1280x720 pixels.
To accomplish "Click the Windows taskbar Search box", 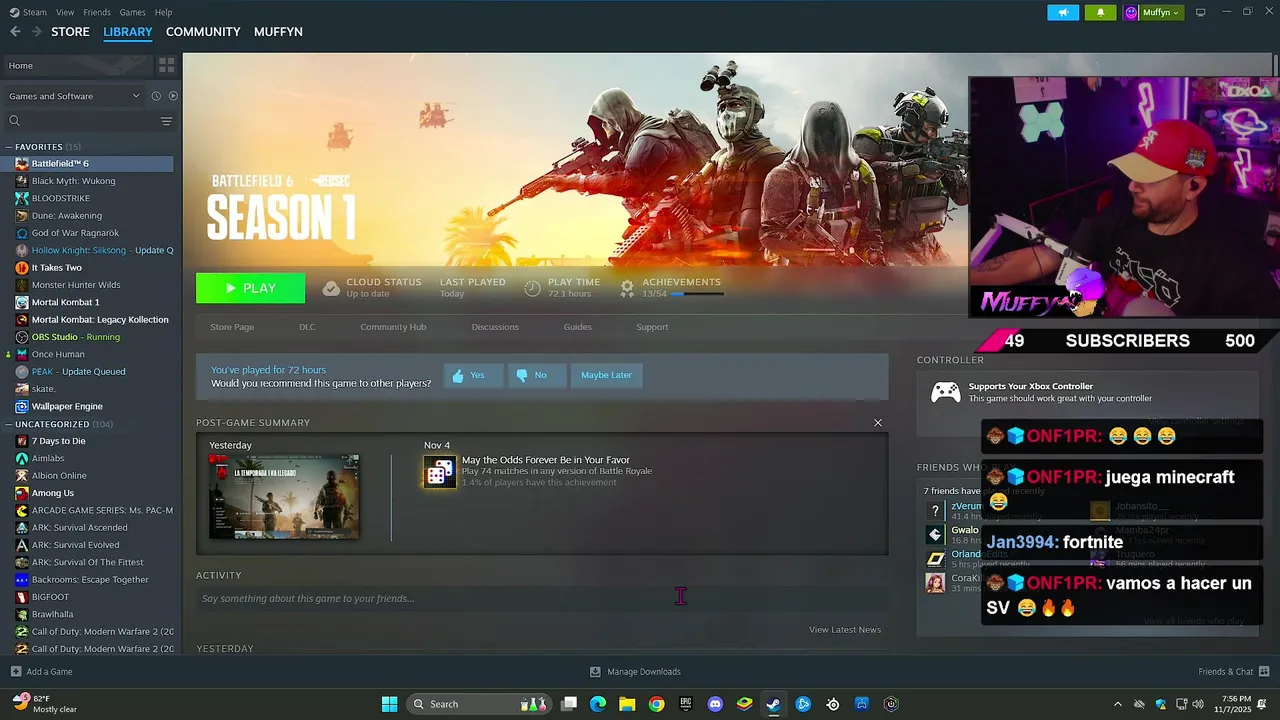I will click(478, 704).
